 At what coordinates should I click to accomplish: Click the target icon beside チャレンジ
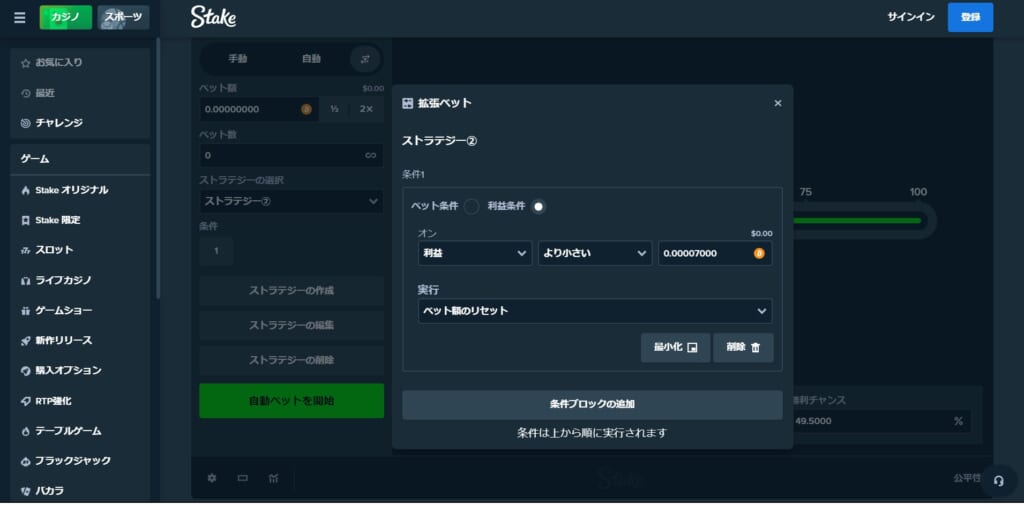click(25, 123)
